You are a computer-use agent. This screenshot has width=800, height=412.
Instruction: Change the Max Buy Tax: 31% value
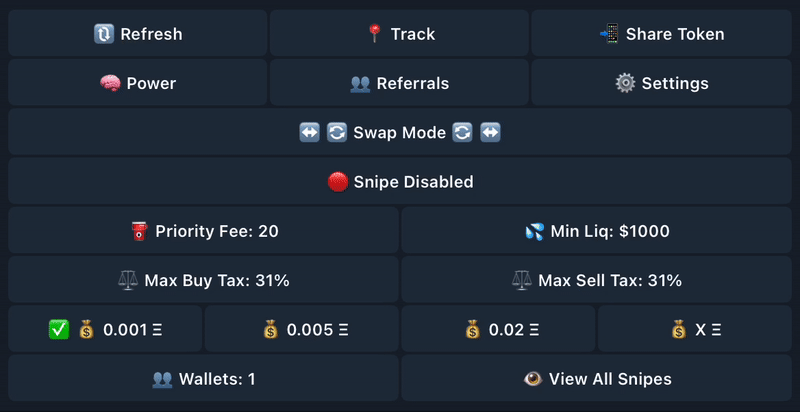[x=204, y=280]
